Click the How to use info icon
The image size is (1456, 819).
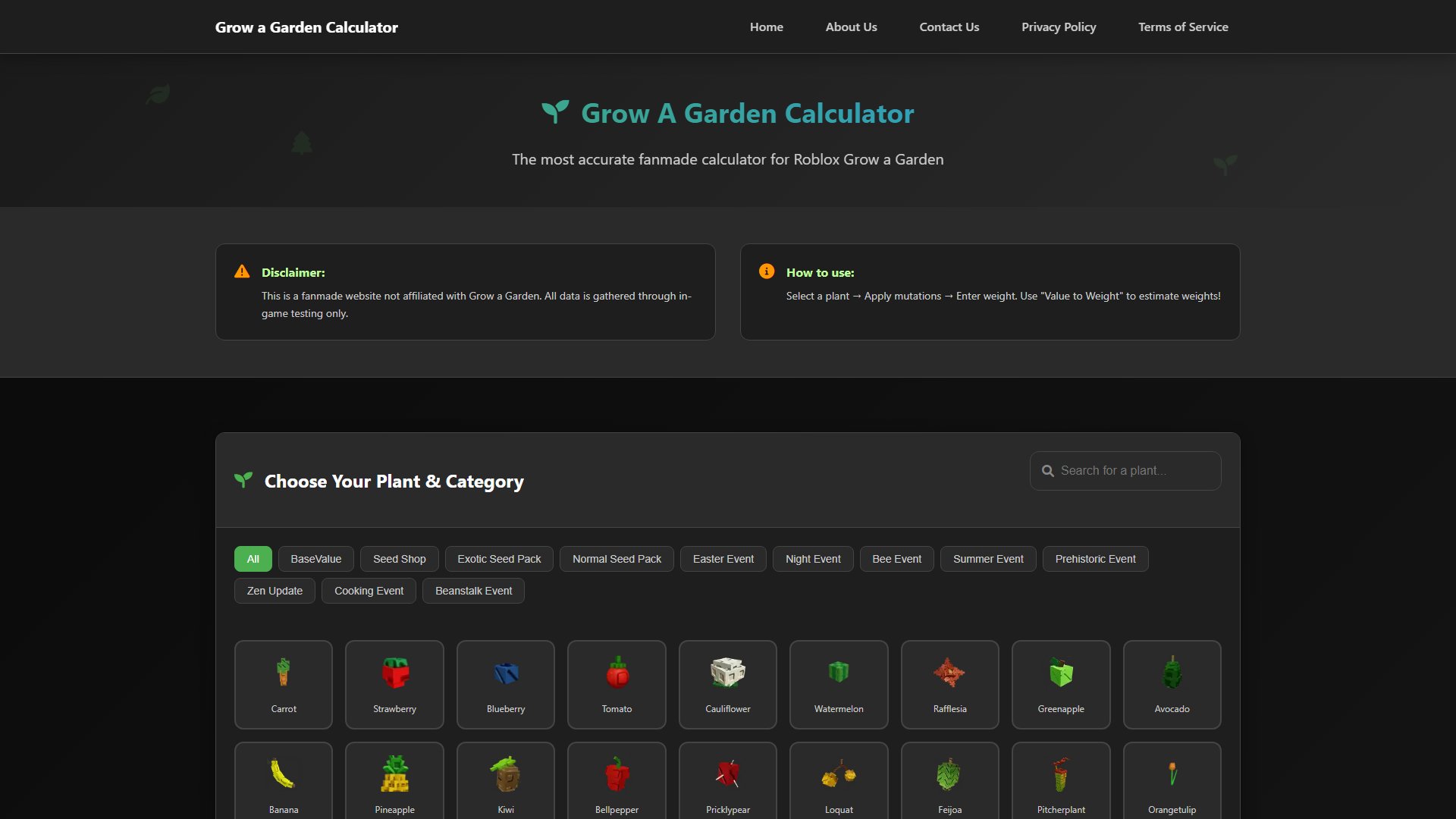[767, 271]
